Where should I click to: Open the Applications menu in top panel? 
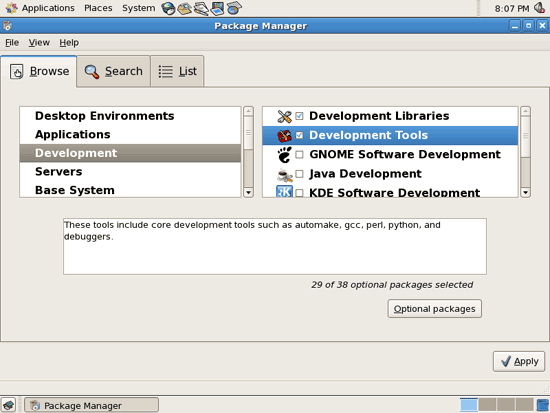point(48,8)
